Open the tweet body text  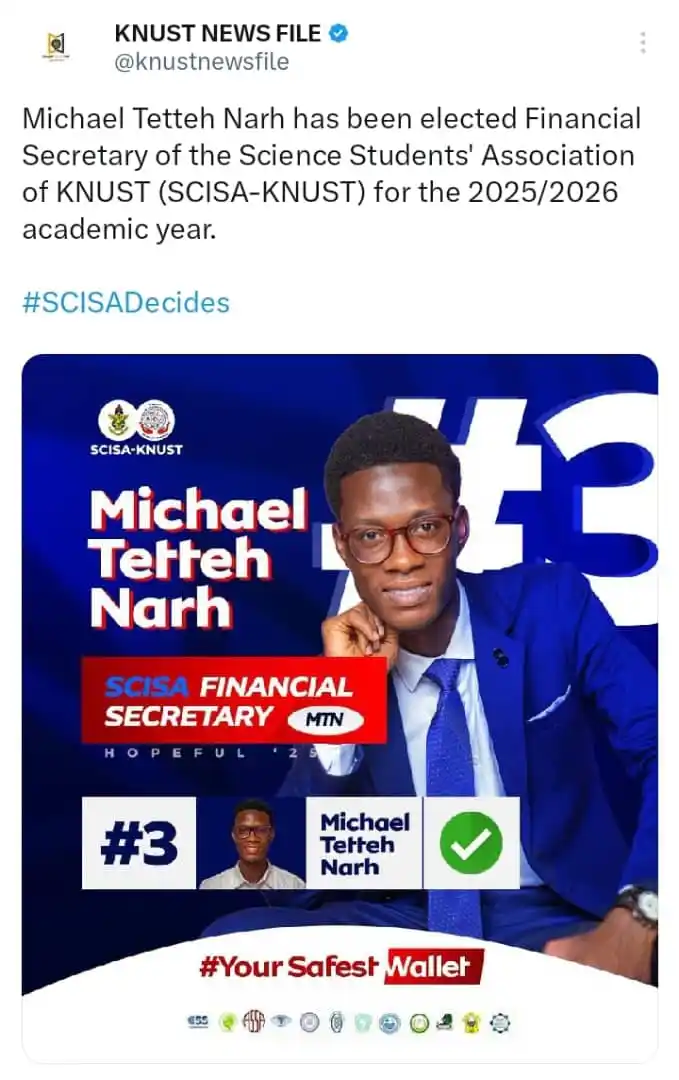pos(332,174)
